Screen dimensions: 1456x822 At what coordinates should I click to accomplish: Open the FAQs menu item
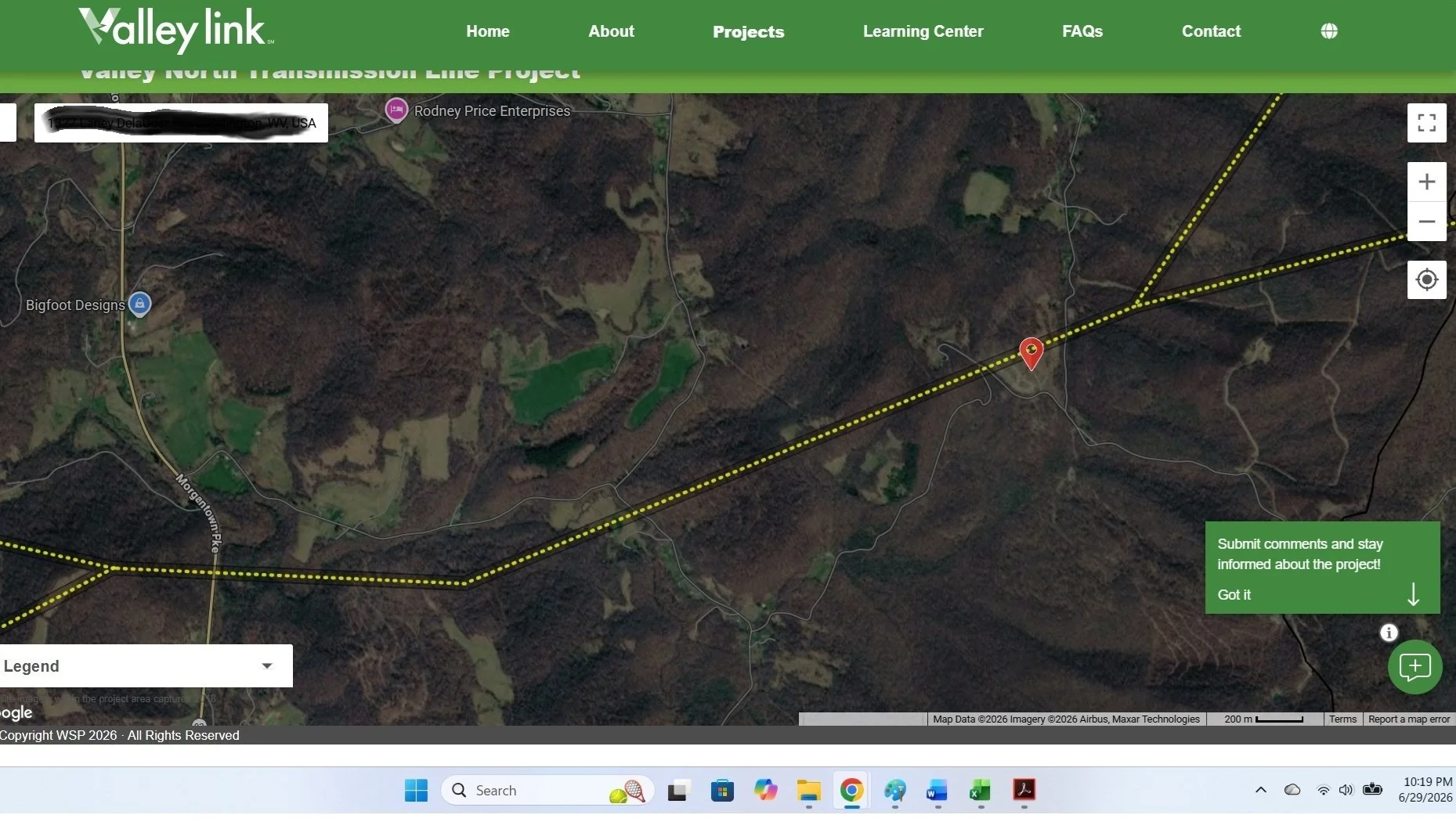coord(1082,31)
